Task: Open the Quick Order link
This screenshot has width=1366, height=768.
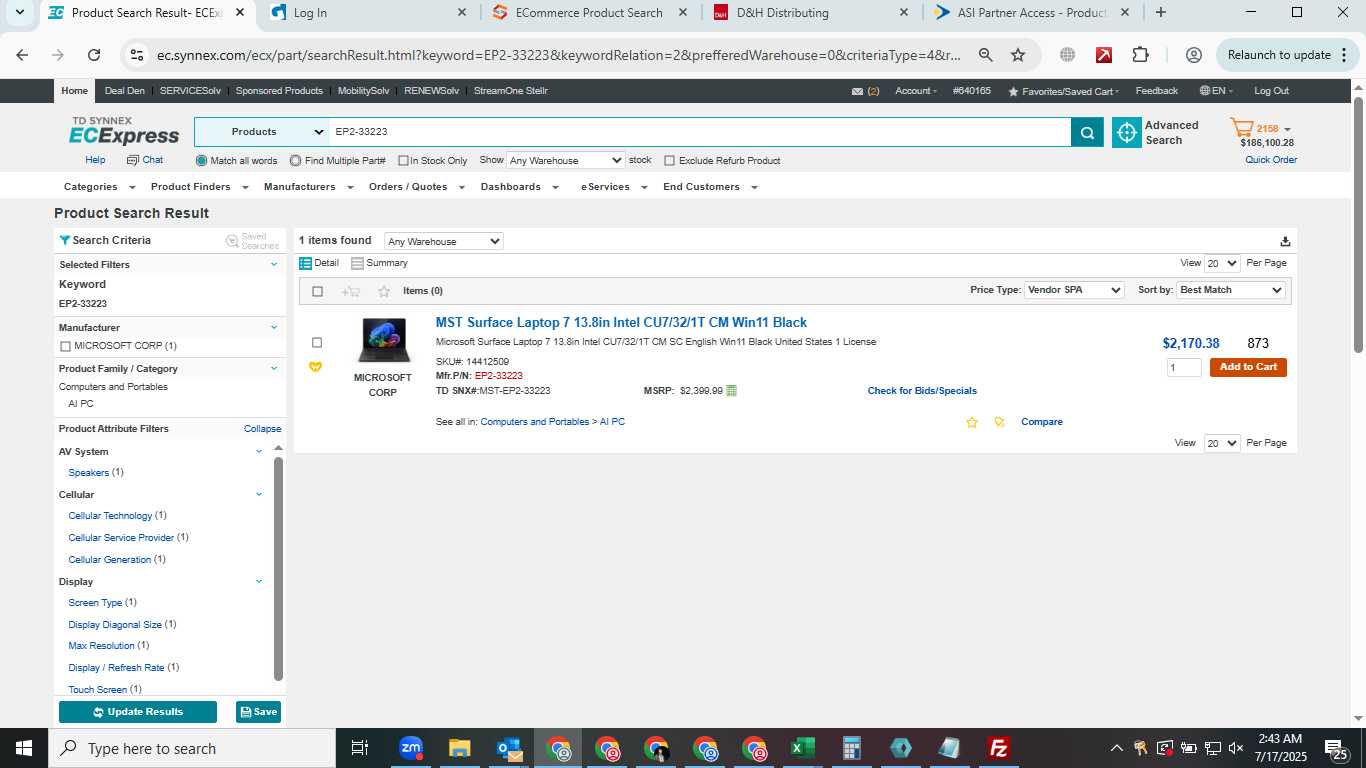Action: coord(1271,160)
